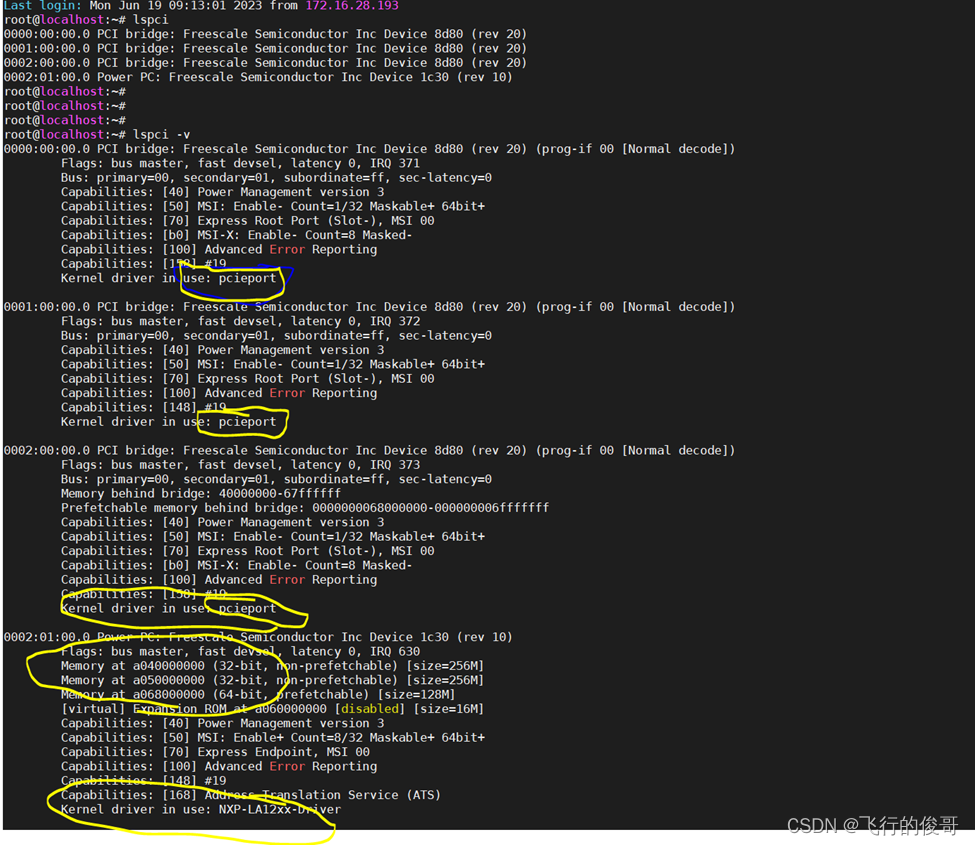Viewport: 975px width, 845px height.
Task: Click the Express Endpoint MSI 00 text
Action: click(280, 751)
